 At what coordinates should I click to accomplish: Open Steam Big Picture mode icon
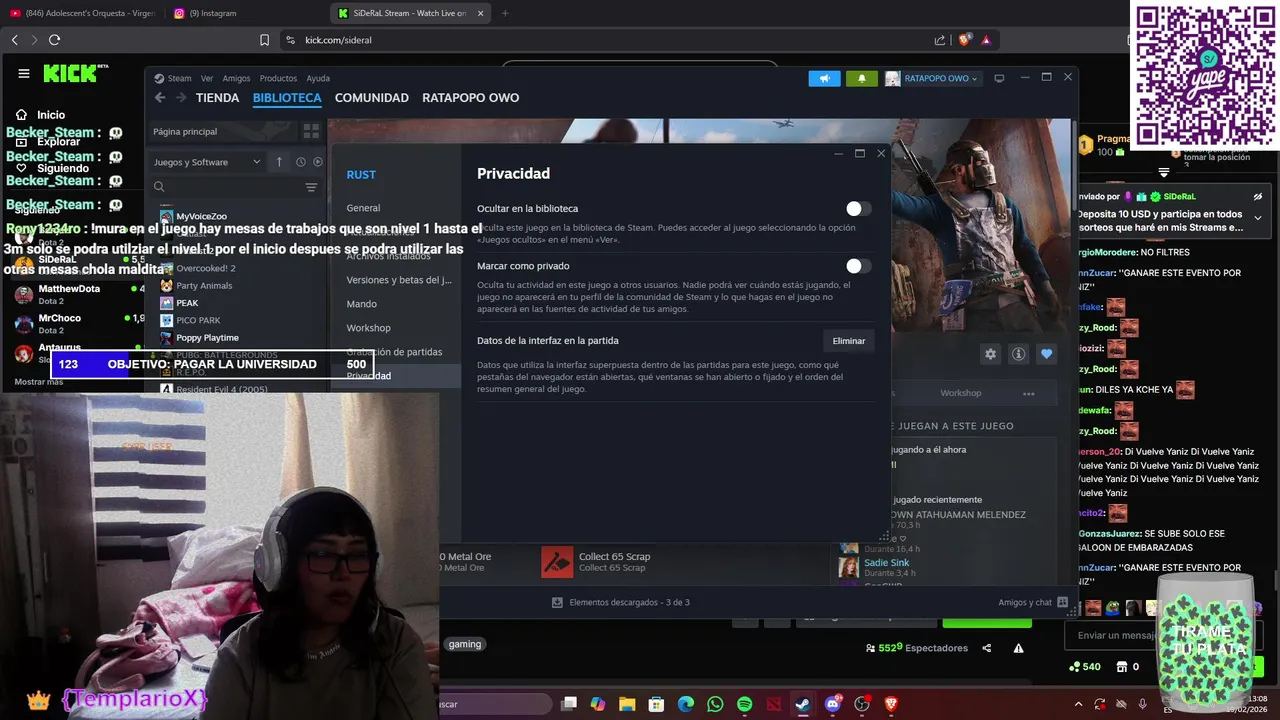998,78
